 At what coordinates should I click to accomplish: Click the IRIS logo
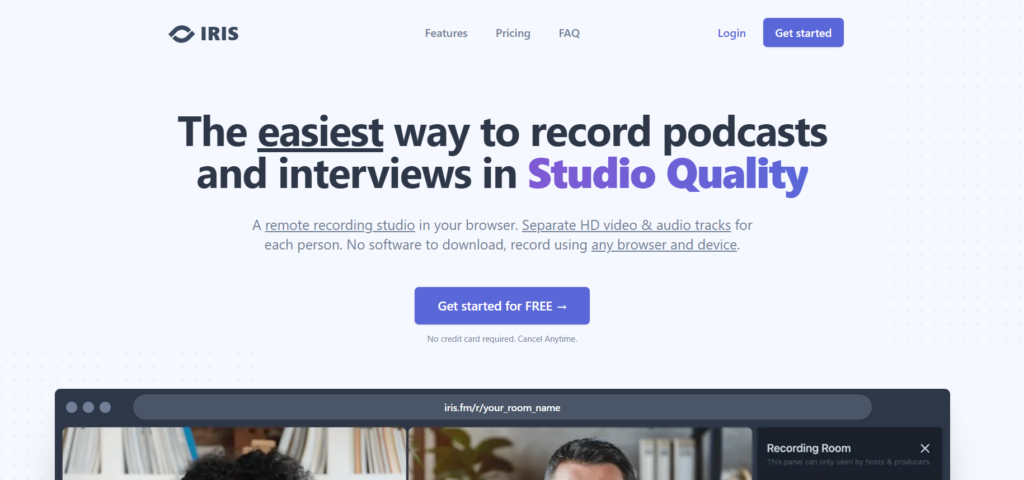pyautogui.click(x=203, y=33)
